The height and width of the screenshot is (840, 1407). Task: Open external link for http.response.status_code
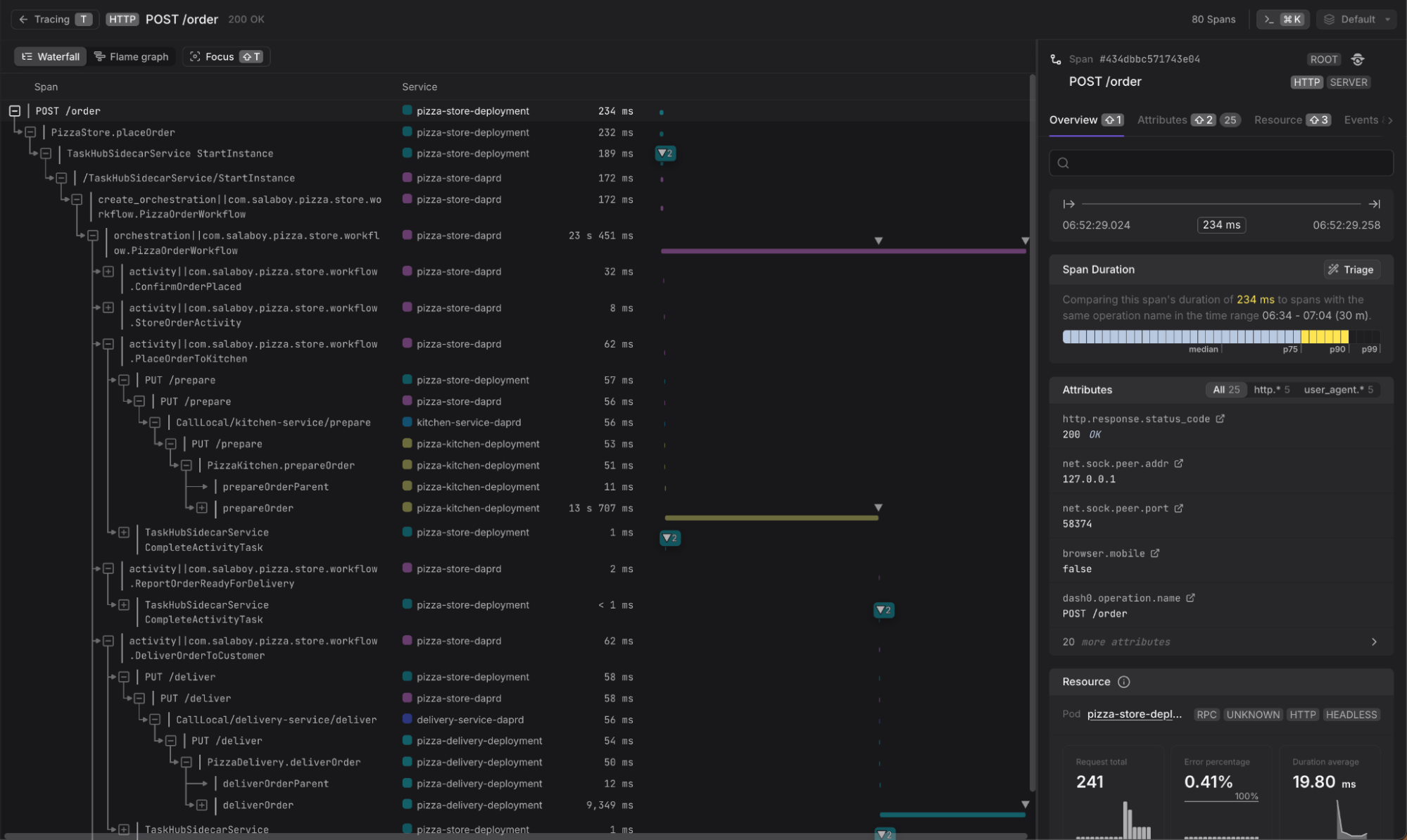pos(1220,419)
